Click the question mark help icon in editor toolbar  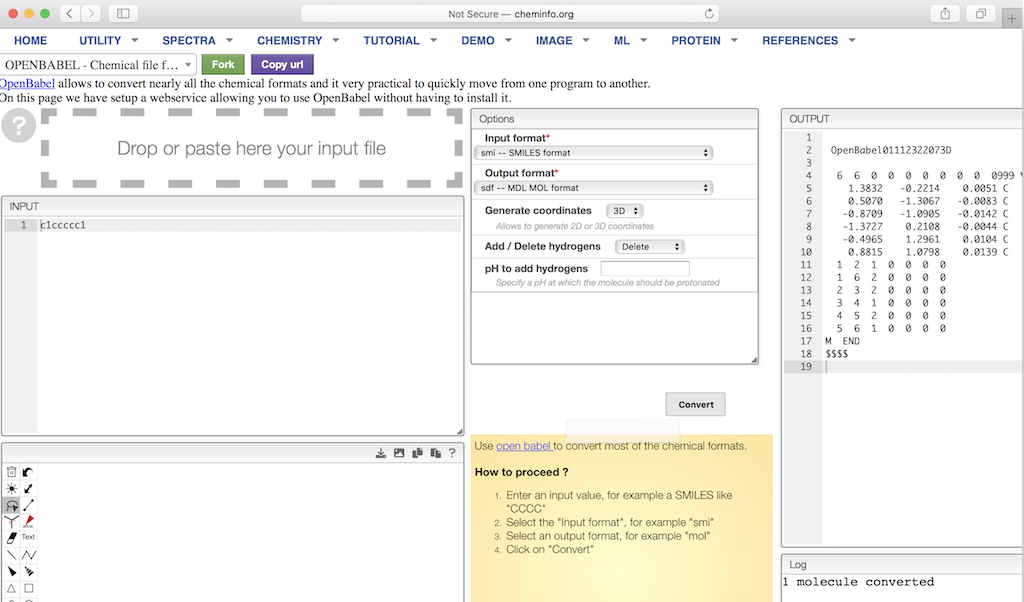point(452,453)
